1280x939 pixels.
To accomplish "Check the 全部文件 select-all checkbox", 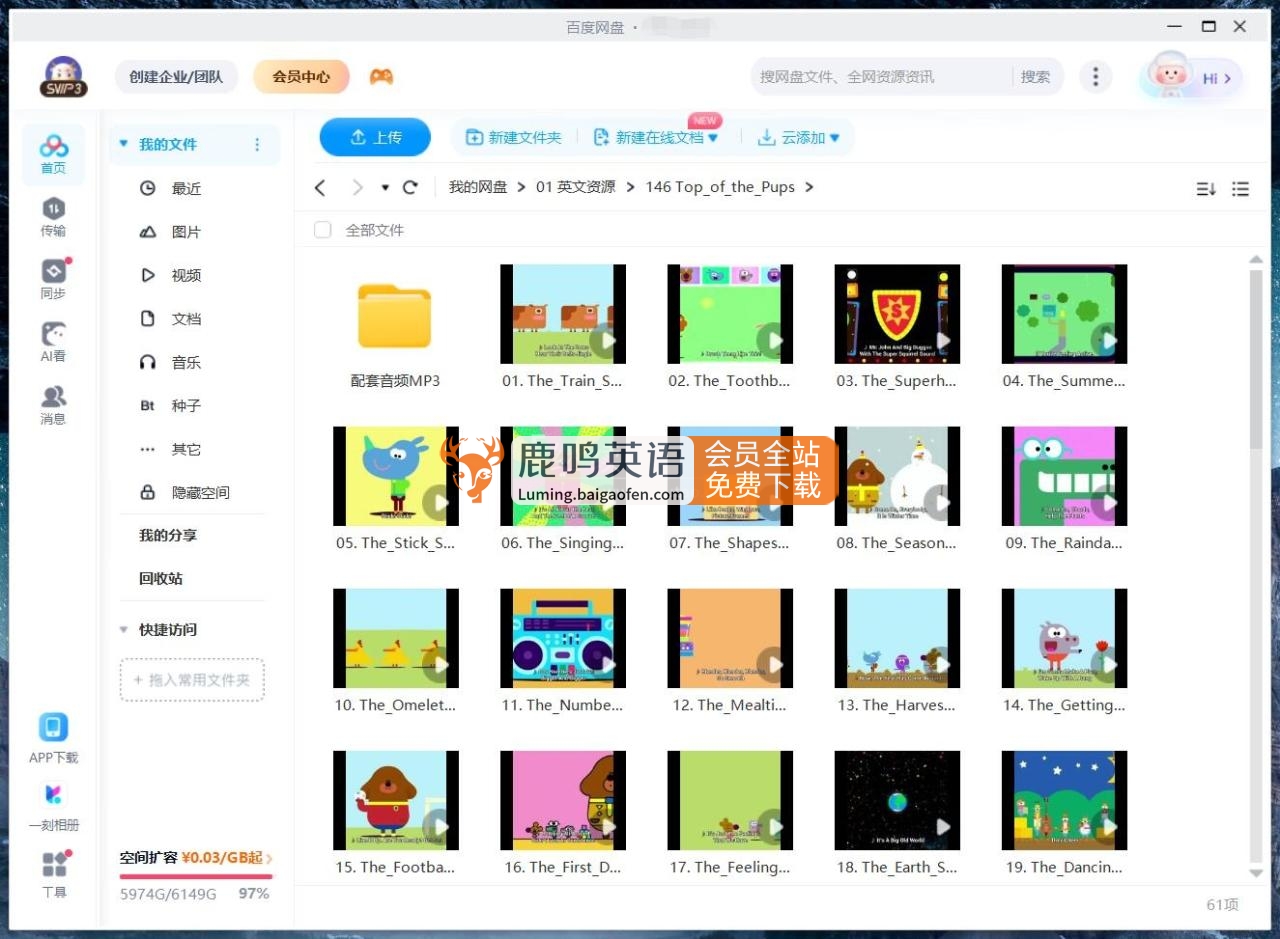I will (x=323, y=230).
